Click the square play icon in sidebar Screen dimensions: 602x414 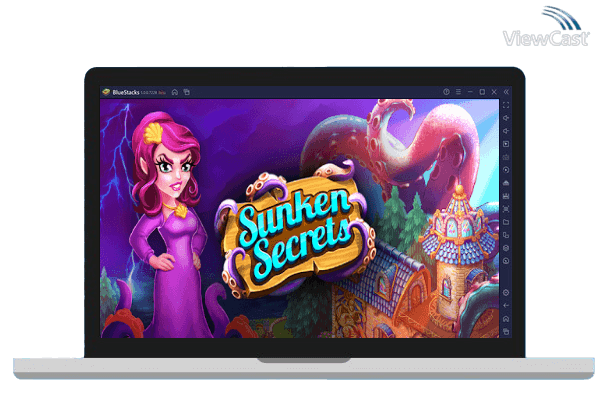pos(506,144)
